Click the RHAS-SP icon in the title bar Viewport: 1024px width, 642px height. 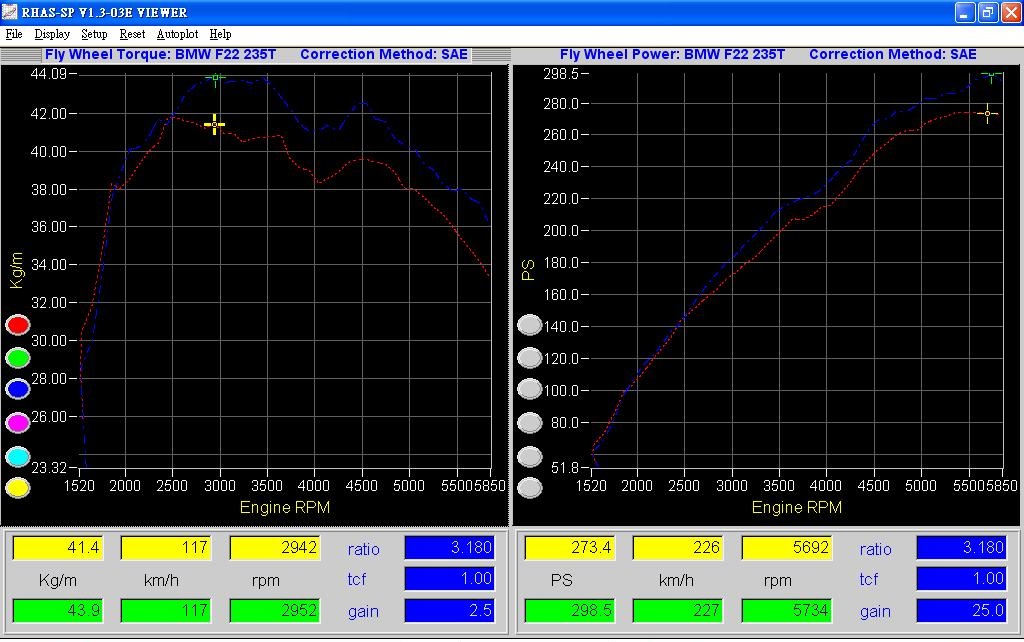(x=11, y=12)
